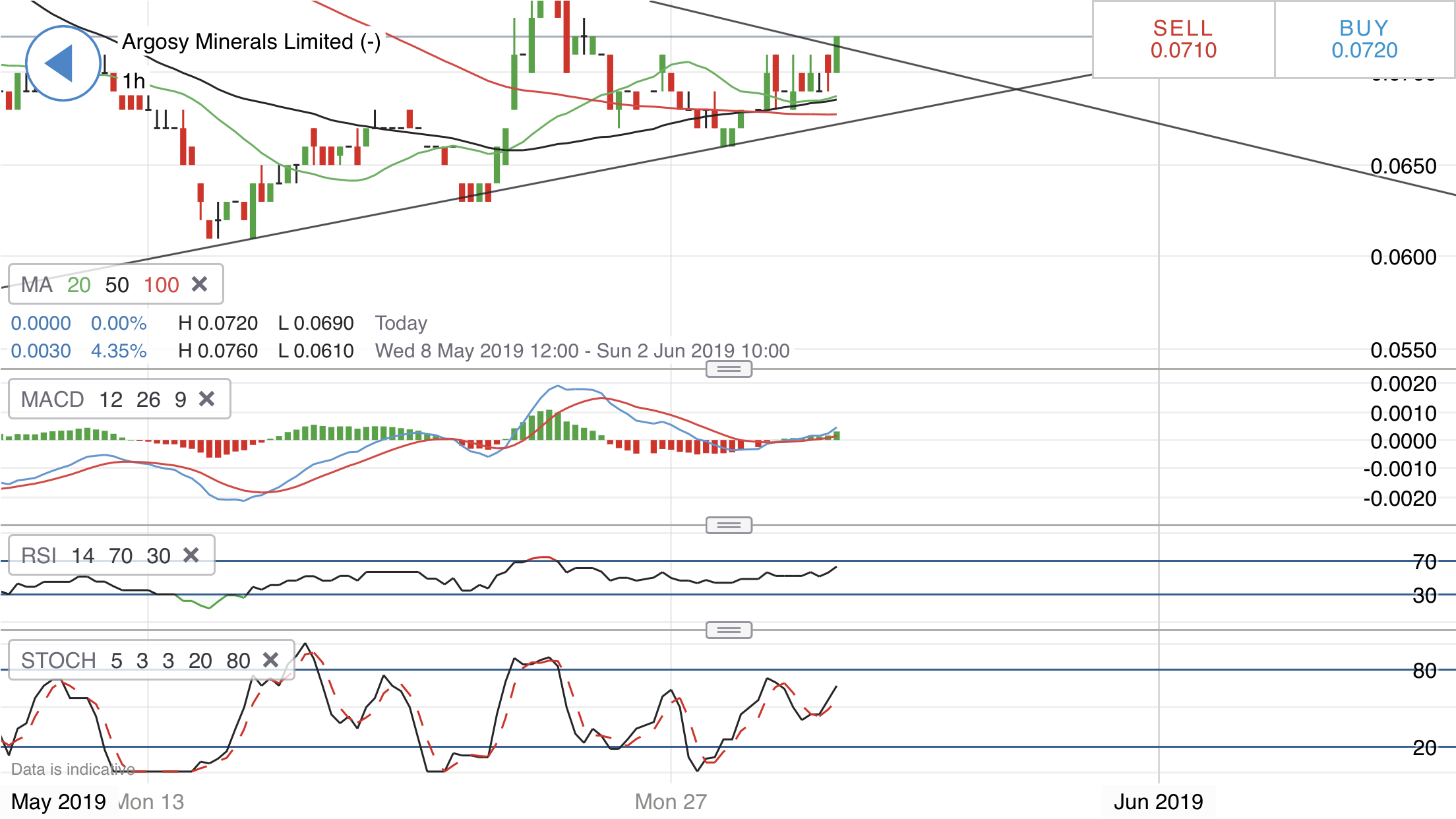Viewport: 1456px width, 819px height.
Task: Open the STOCH 5 3 3 20 80 settings label
Action: (x=135, y=660)
